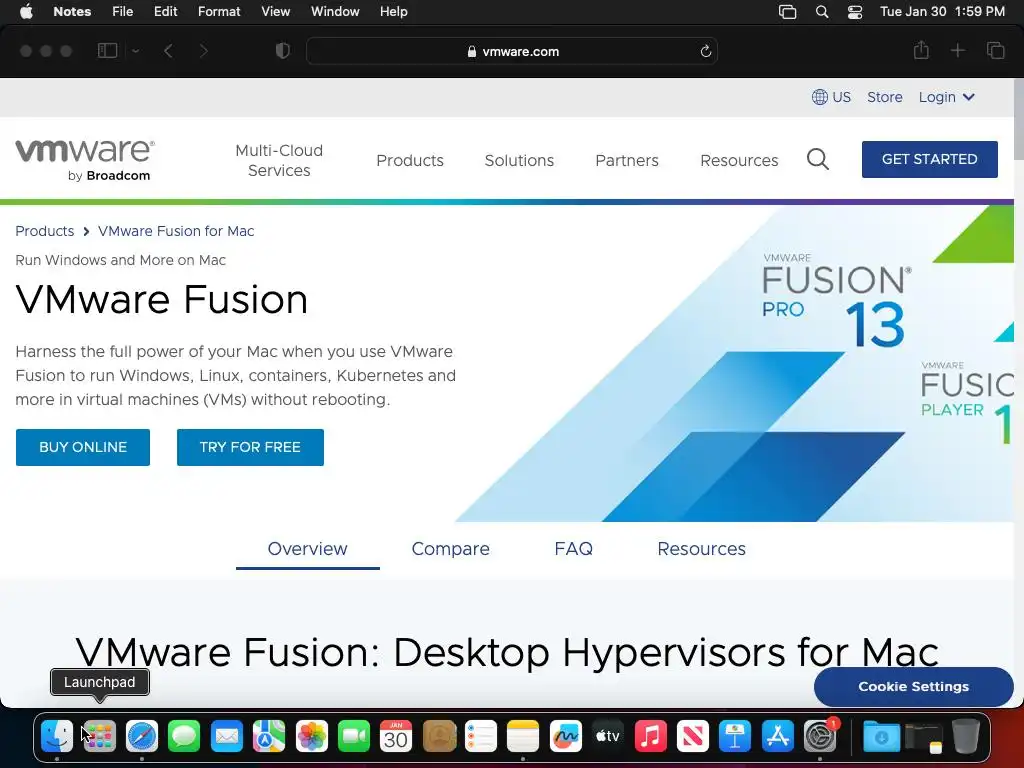
Task: Open Spotlight search in menu bar
Action: [822, 12]
